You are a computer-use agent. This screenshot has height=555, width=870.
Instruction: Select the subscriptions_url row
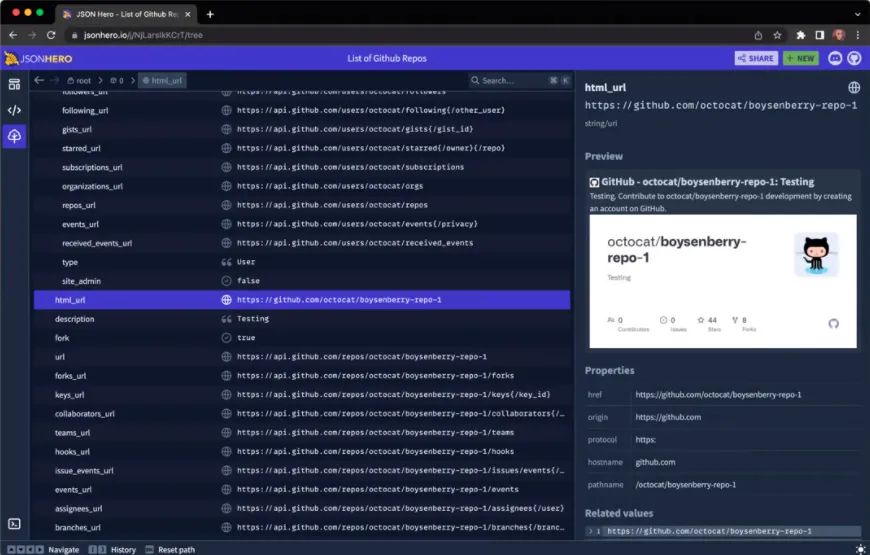302,167
